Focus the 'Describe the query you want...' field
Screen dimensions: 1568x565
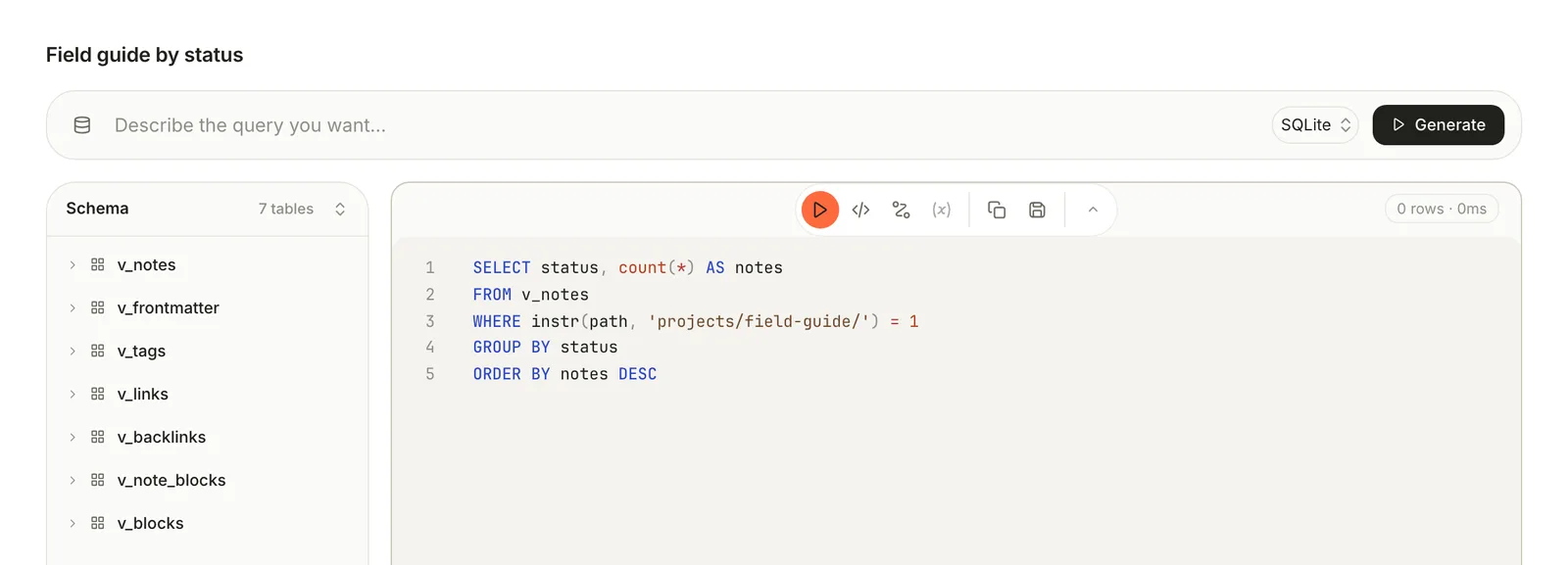pyautogui.click(x=686, y=125)
